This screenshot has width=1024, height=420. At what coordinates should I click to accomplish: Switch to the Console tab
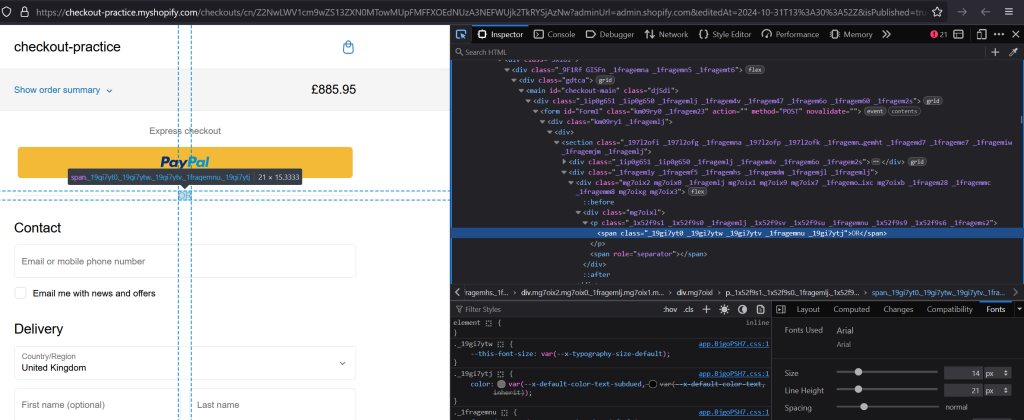click(554, 34)
